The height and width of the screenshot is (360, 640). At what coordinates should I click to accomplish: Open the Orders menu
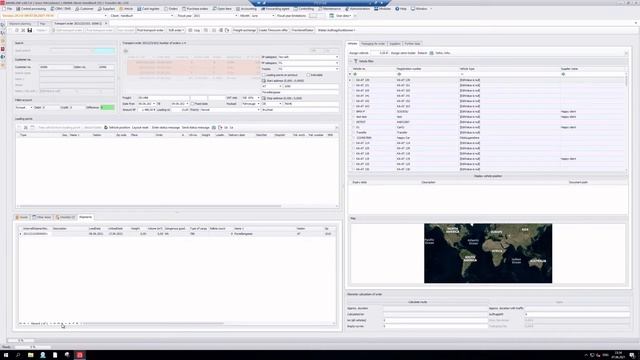[171, 9]
